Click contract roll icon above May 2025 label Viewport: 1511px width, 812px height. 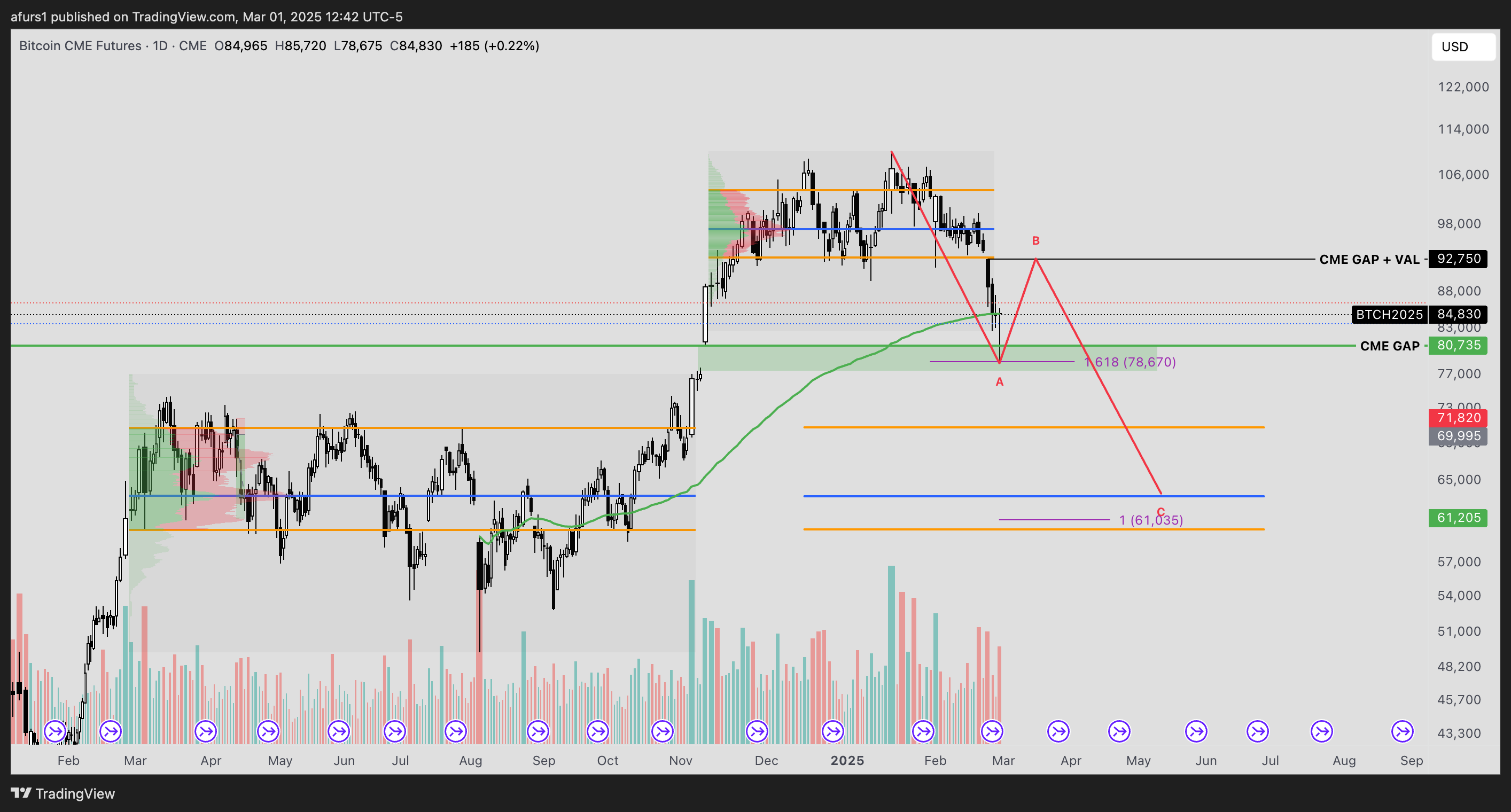pyautogui.click(x=1119, y=731)
